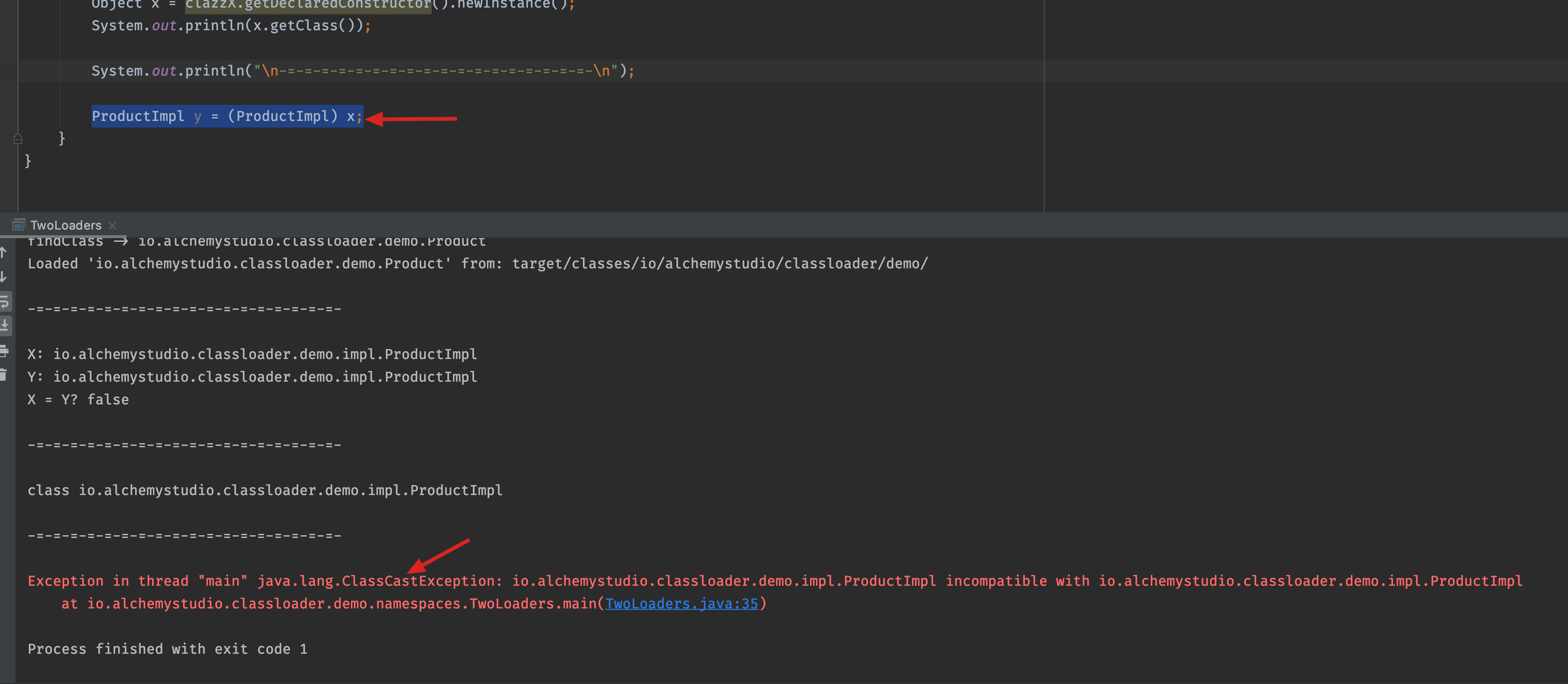Toggle scroll to end of console
Image resolution: width=1568 pixels, height=684 pixels.
[x=5, y=325]
